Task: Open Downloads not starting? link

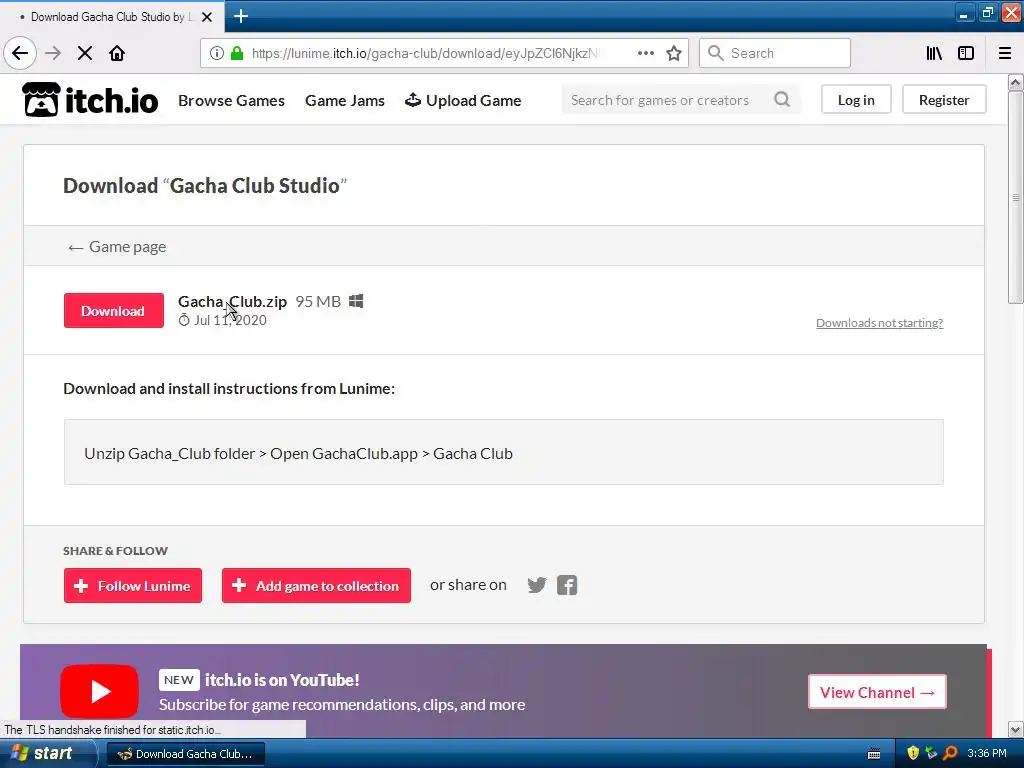Action: click(879, 323)
